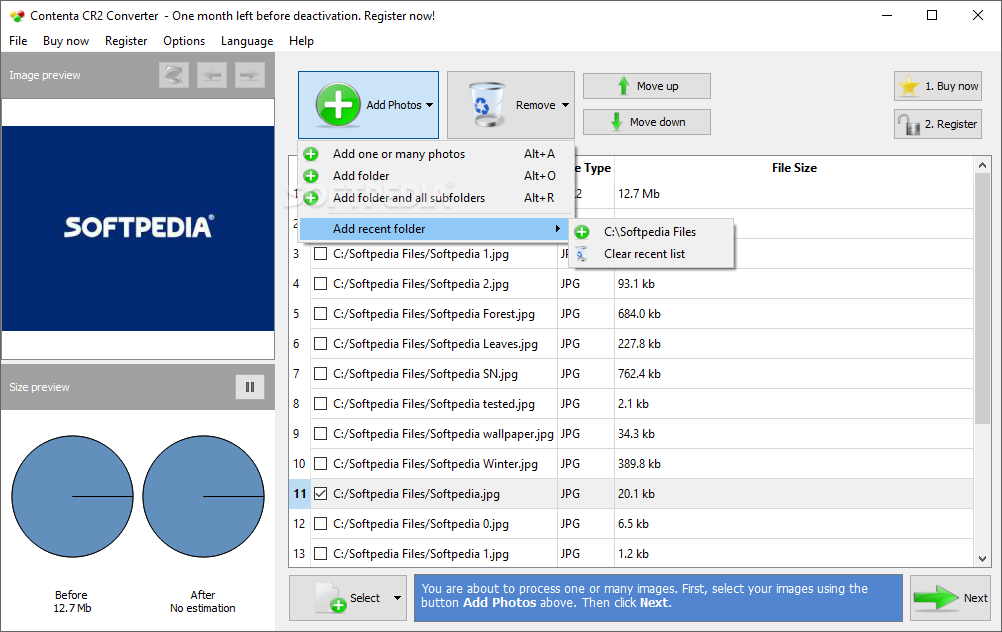The image size is (1002, 632).
Task: Show next image with right arrow icon
Action: pos(249,75)
